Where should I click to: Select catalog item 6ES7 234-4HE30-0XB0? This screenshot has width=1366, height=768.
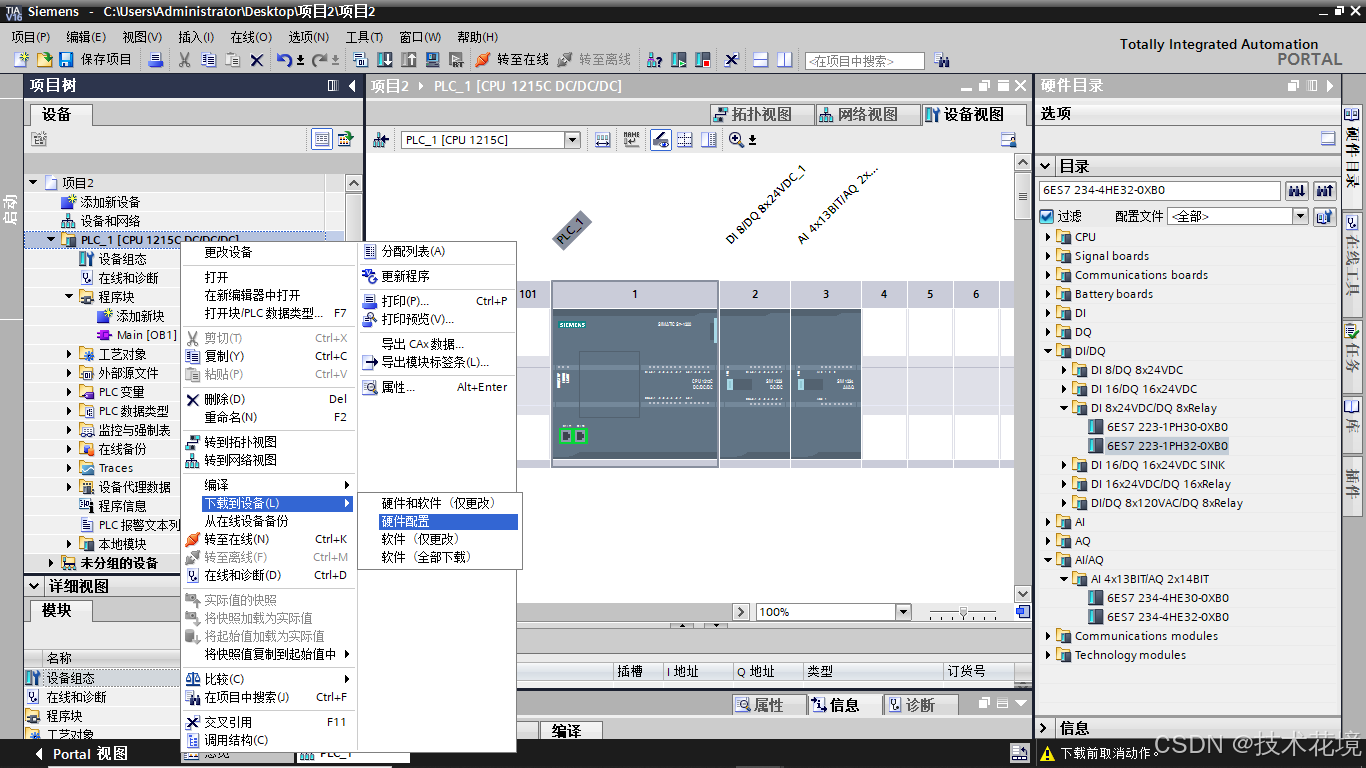pos(1167,598)
